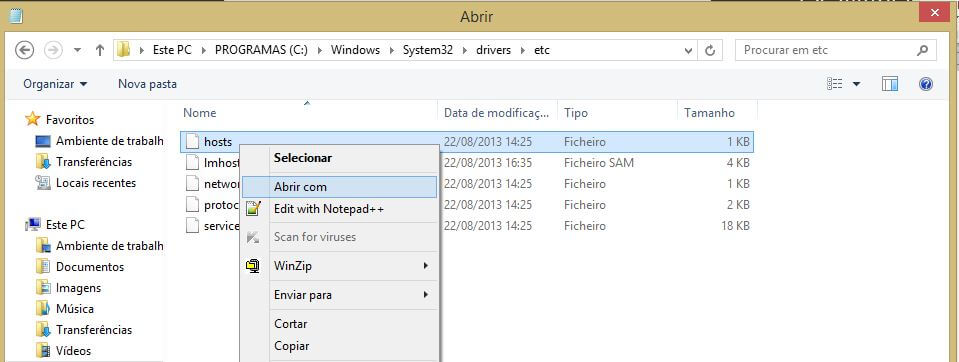Open Transferências under Favoritos

pyautogui.click(x=94, y=162)
